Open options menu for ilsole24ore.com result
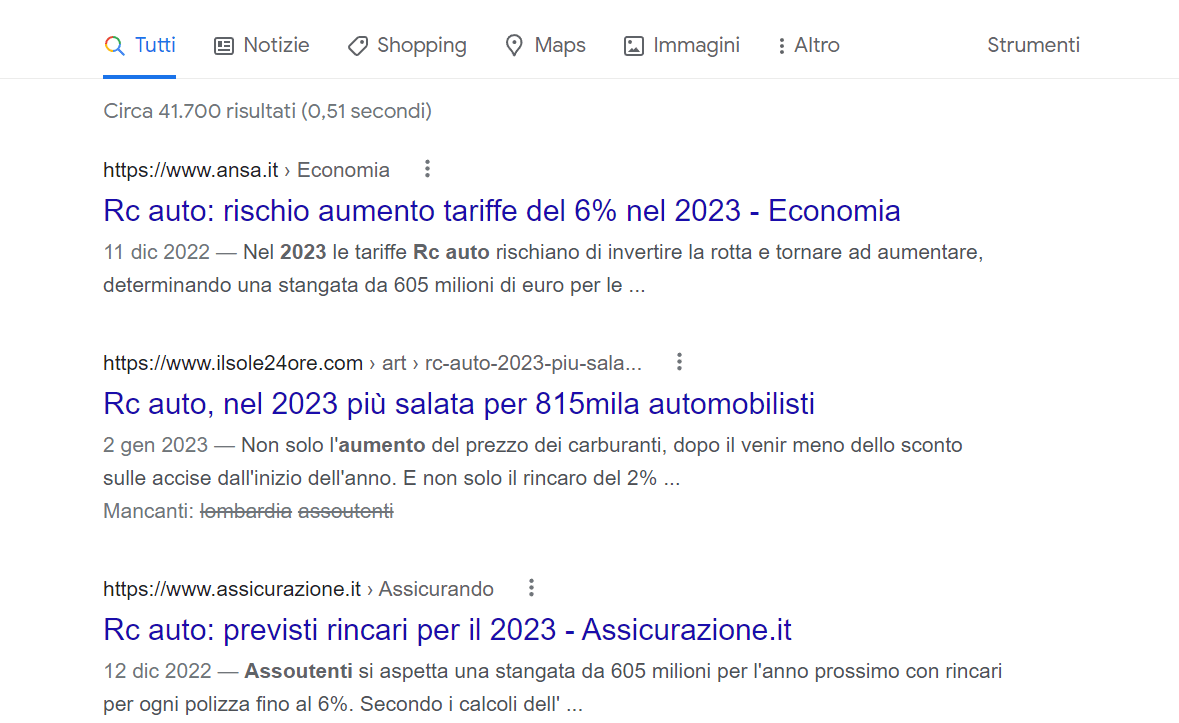The image size is (1179, 723). (679, 362)
